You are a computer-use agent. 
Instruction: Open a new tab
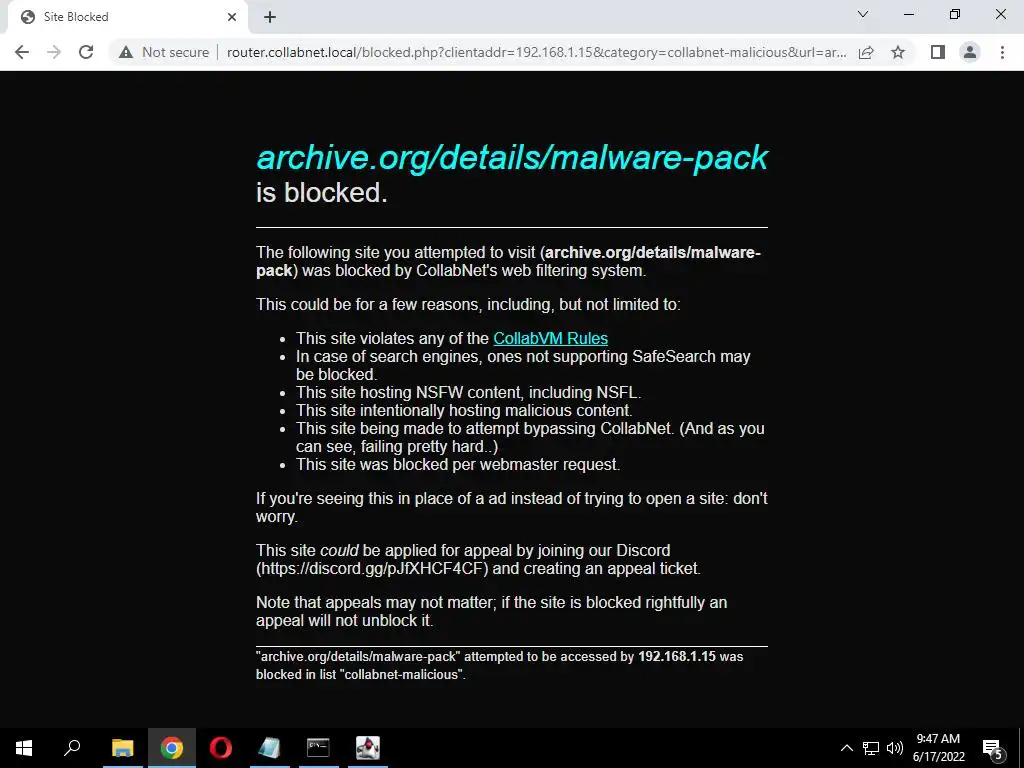[270, 17]
